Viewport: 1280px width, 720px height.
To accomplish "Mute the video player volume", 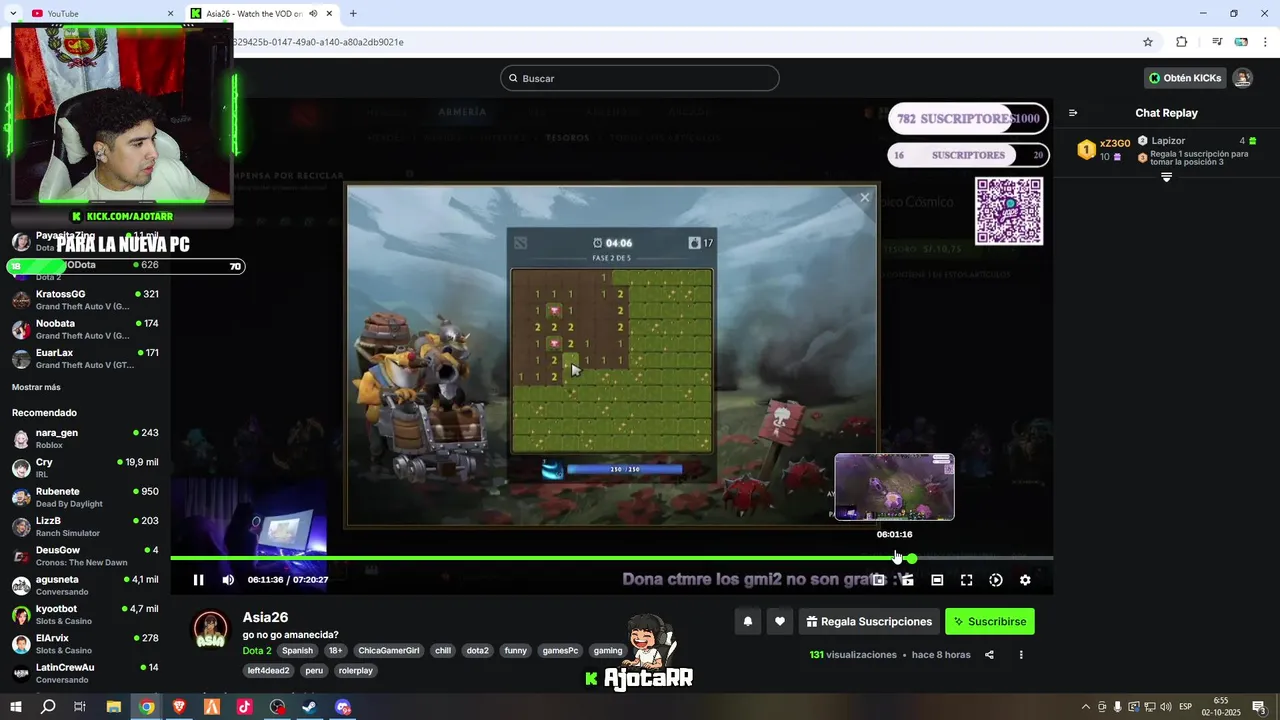I will 228,580.
